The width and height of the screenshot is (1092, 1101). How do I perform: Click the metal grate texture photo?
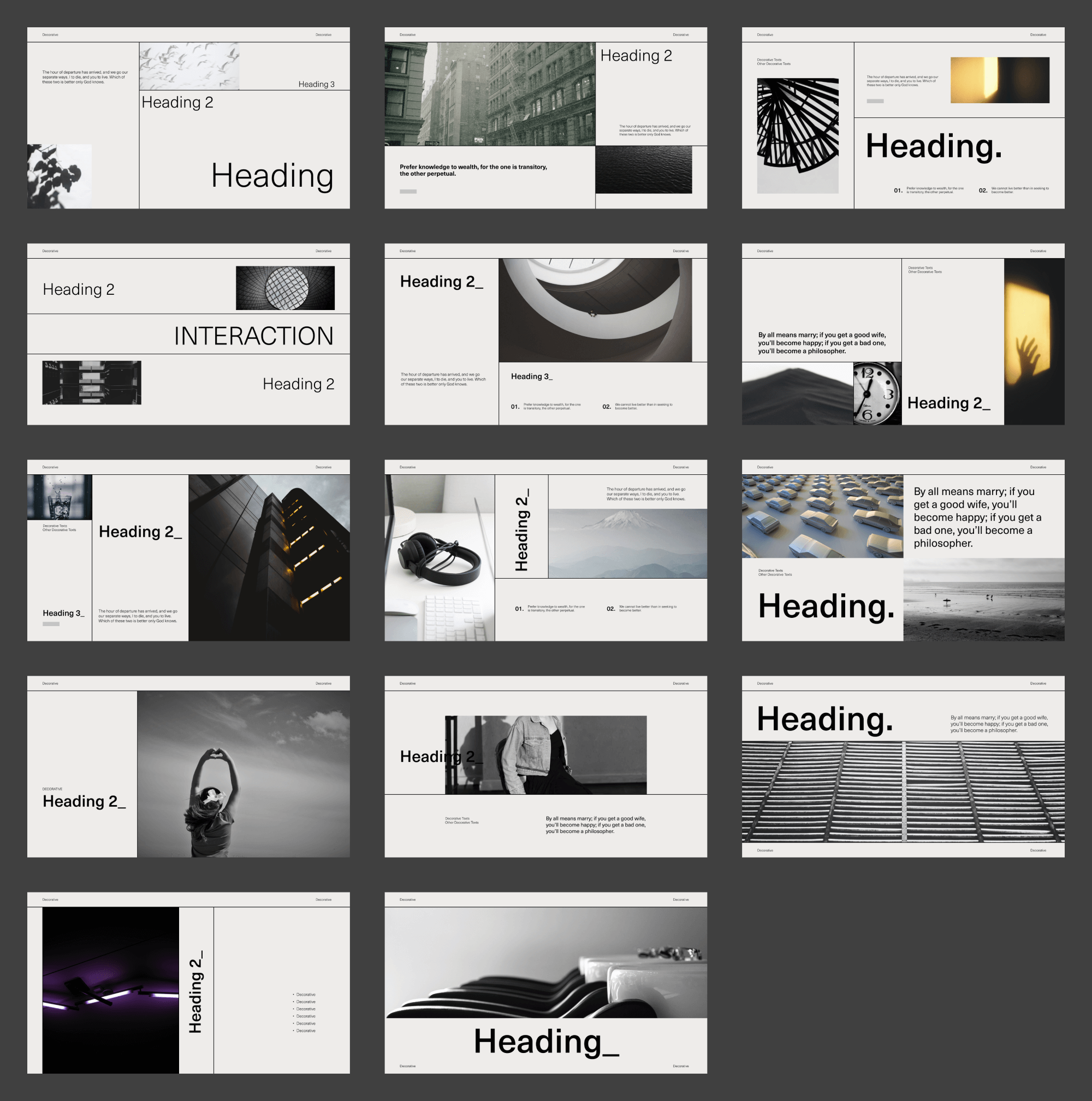pyautogui.click(x=902, y=792)
